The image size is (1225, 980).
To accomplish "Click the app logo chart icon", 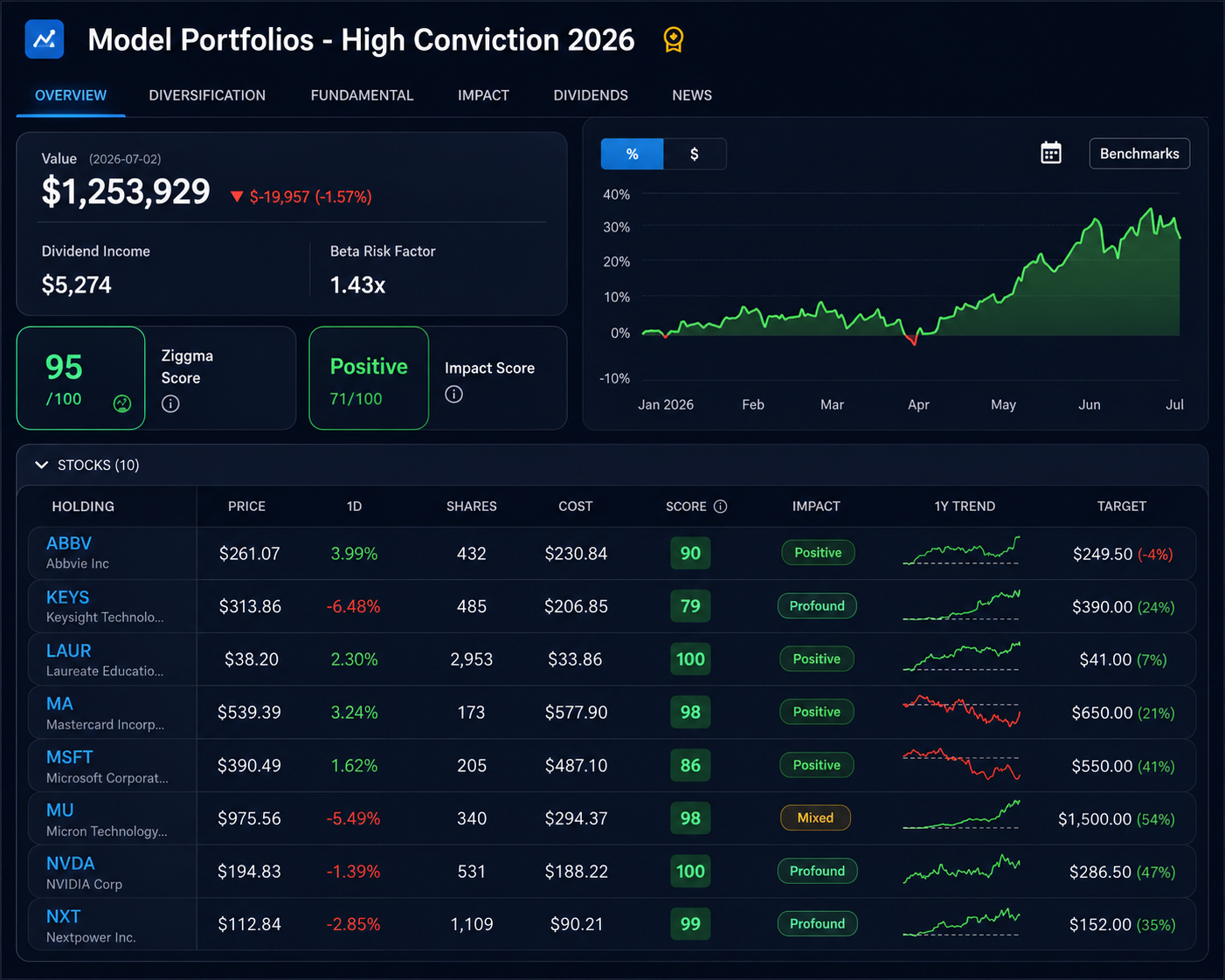I will click(45, 38).
